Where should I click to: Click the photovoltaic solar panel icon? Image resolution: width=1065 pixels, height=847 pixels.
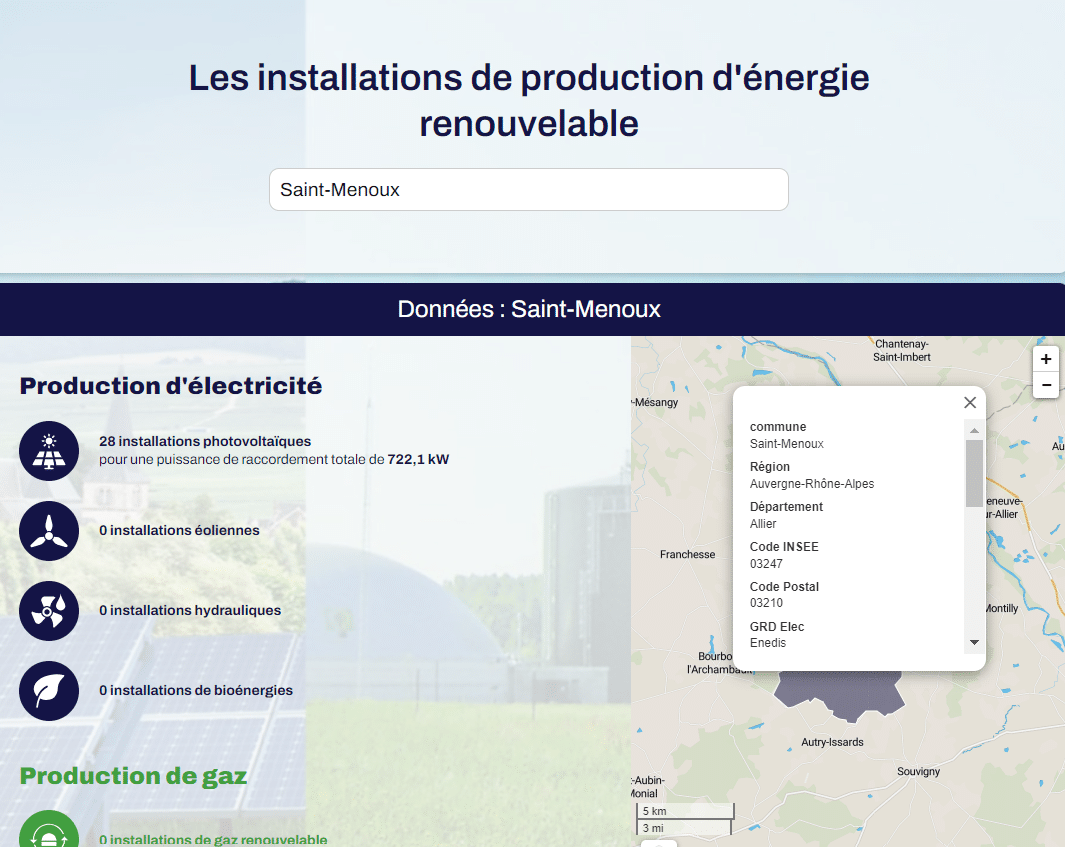[48, 451]
